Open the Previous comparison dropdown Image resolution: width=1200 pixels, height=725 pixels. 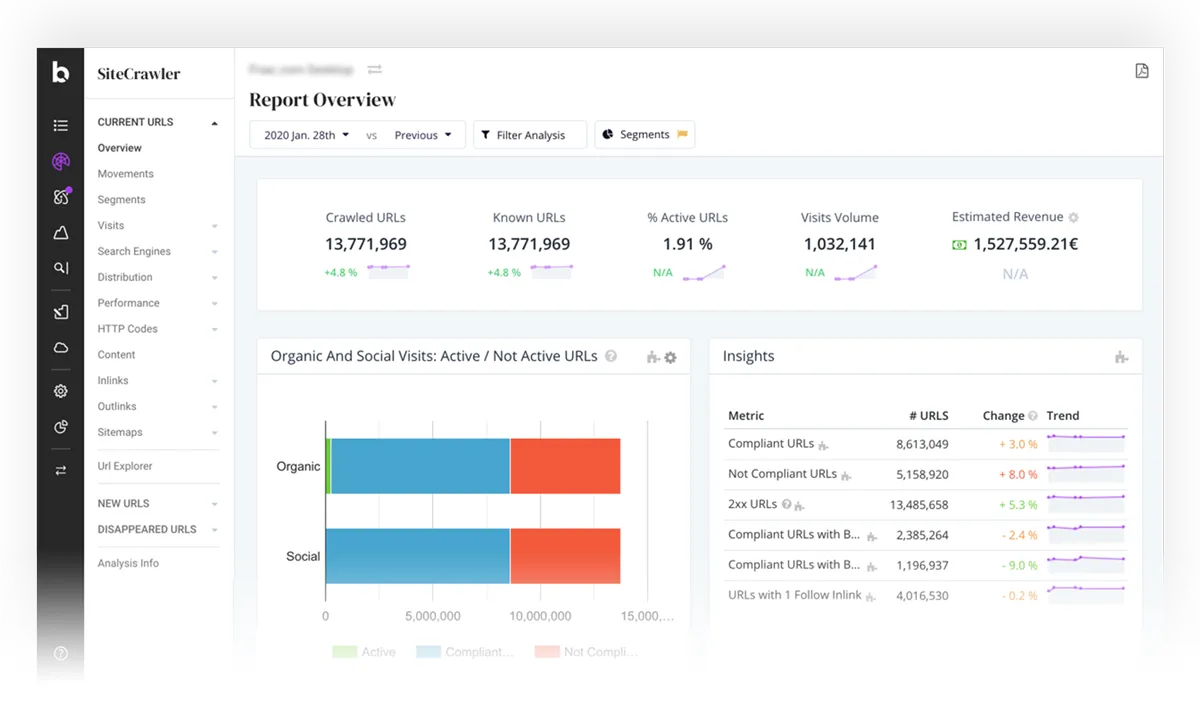423,135
